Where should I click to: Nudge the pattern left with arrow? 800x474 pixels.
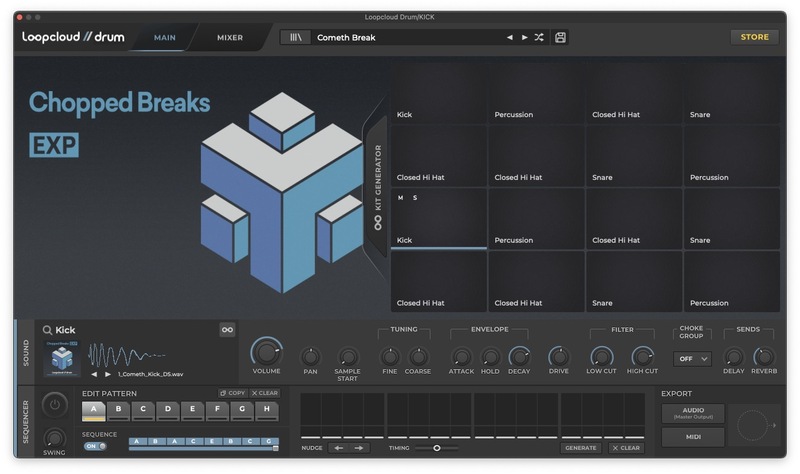pos(339,448)
